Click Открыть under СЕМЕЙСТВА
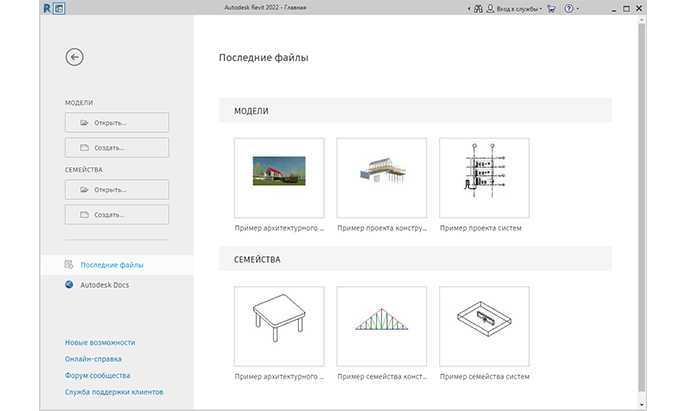Viewport: 686px width, 411px height. pos(117,190)
